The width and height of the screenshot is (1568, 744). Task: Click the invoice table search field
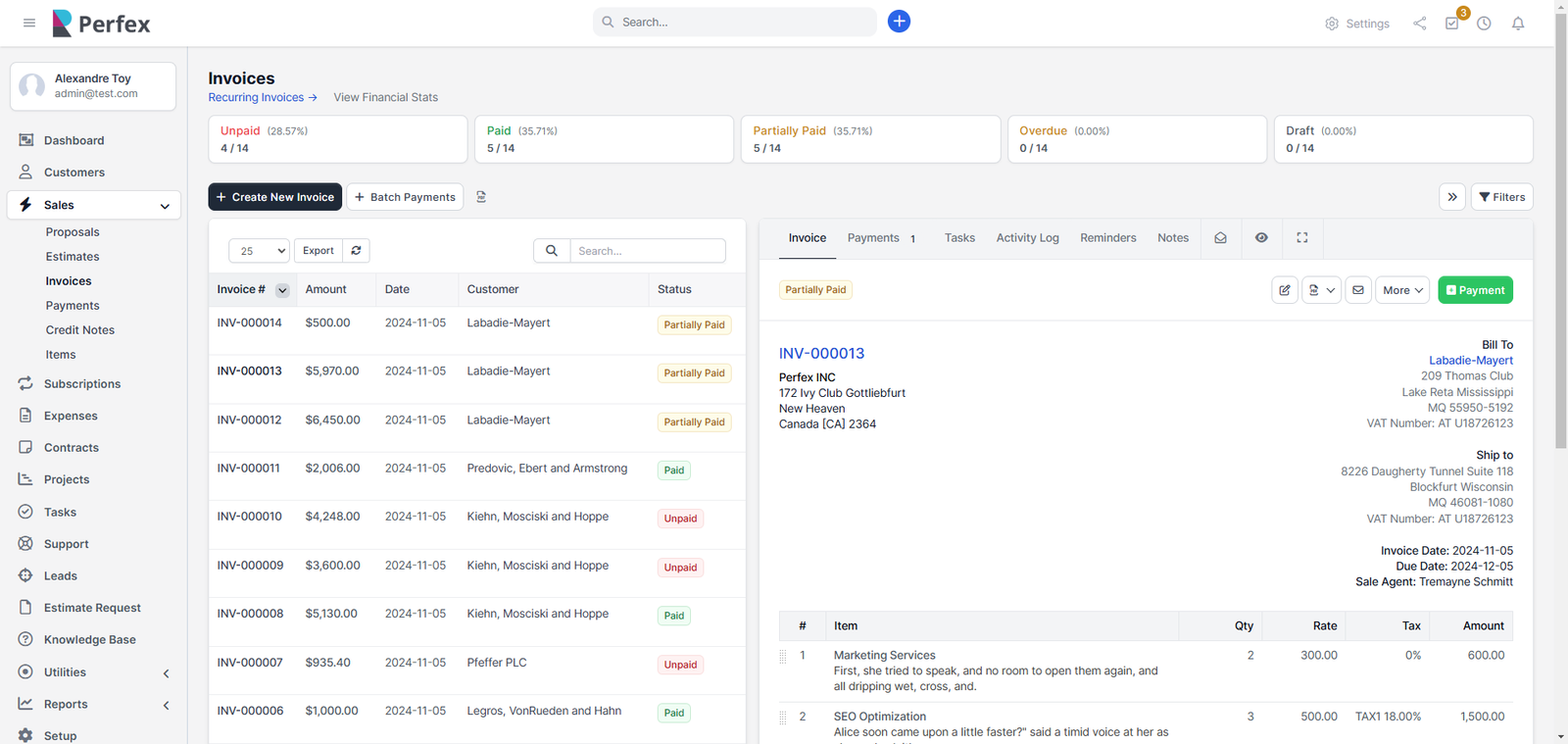pos(647,251)
